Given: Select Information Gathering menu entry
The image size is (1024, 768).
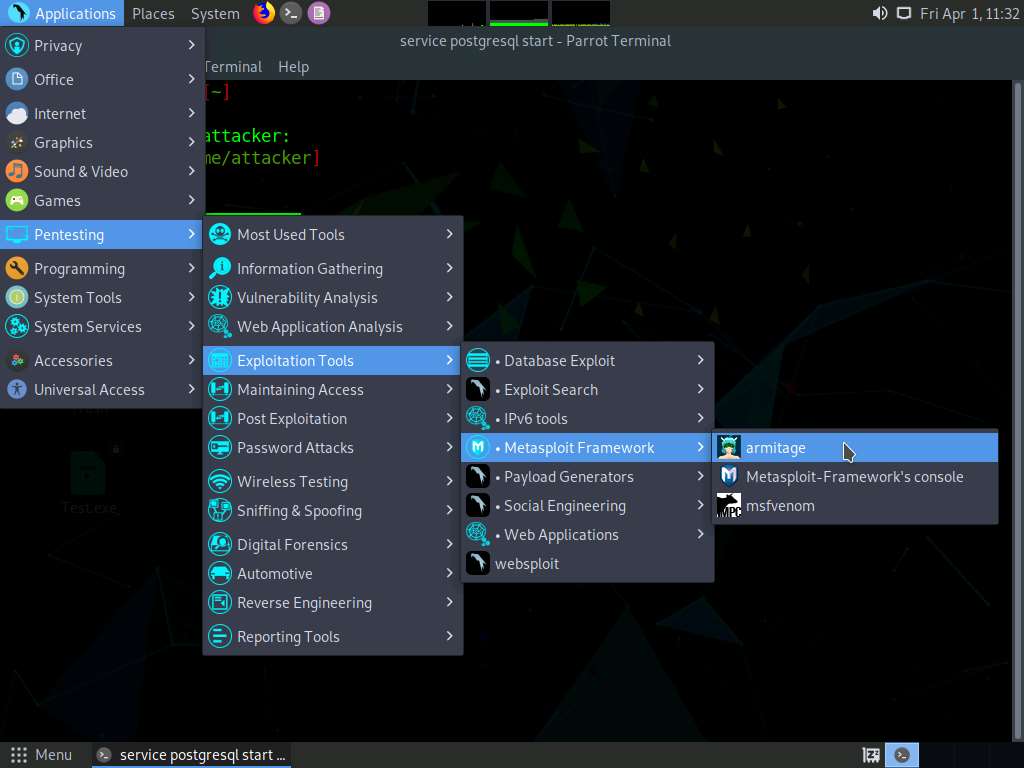Looking at the screenshot, I should pos(309,269).
